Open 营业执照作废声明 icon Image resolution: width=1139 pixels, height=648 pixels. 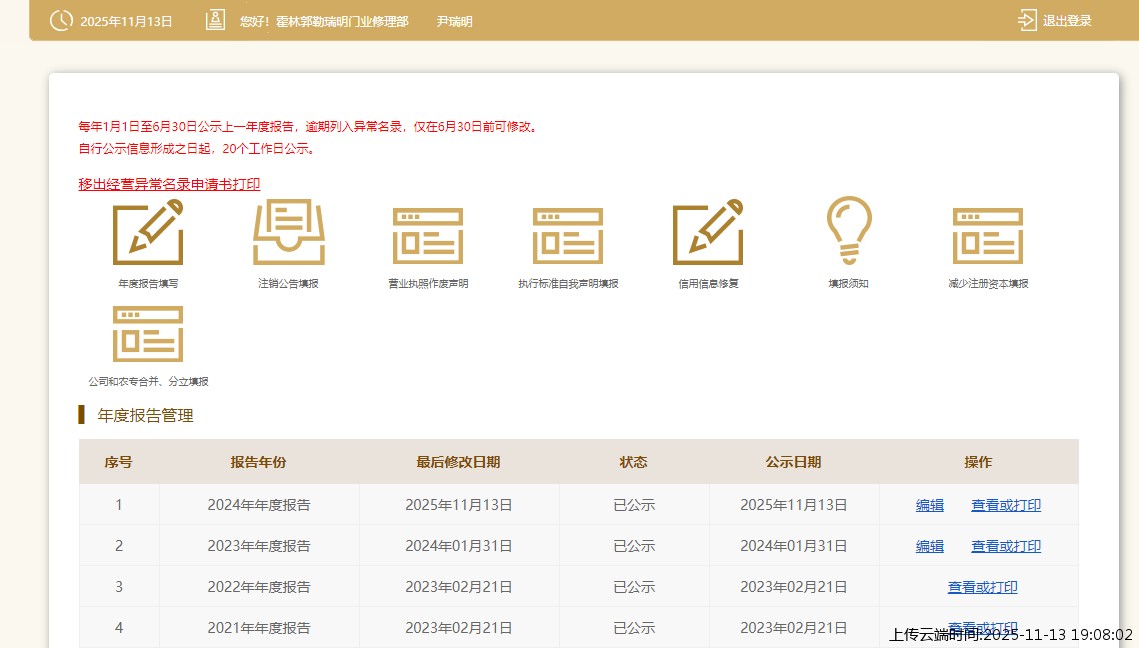pos(428,235)
